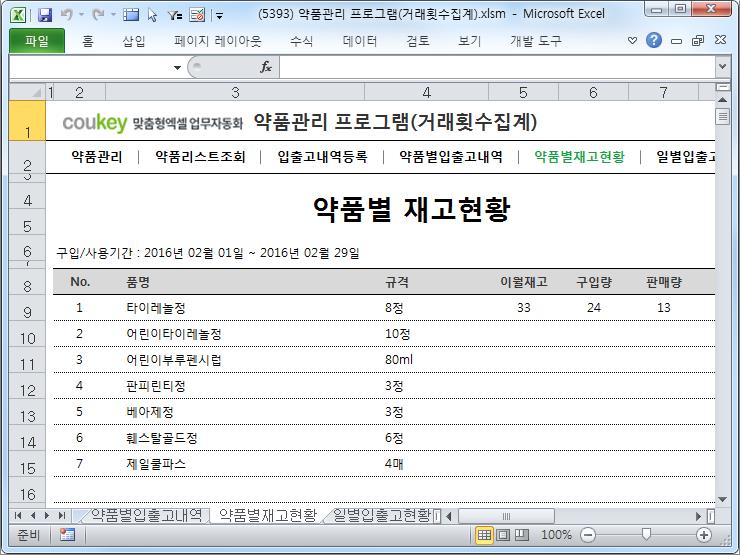Image resolution: width=740 pixels, height=555 pixels.
Task: Expand the redo history dropdown arrow
Action: pyautogui.click(x=113, y=15)
